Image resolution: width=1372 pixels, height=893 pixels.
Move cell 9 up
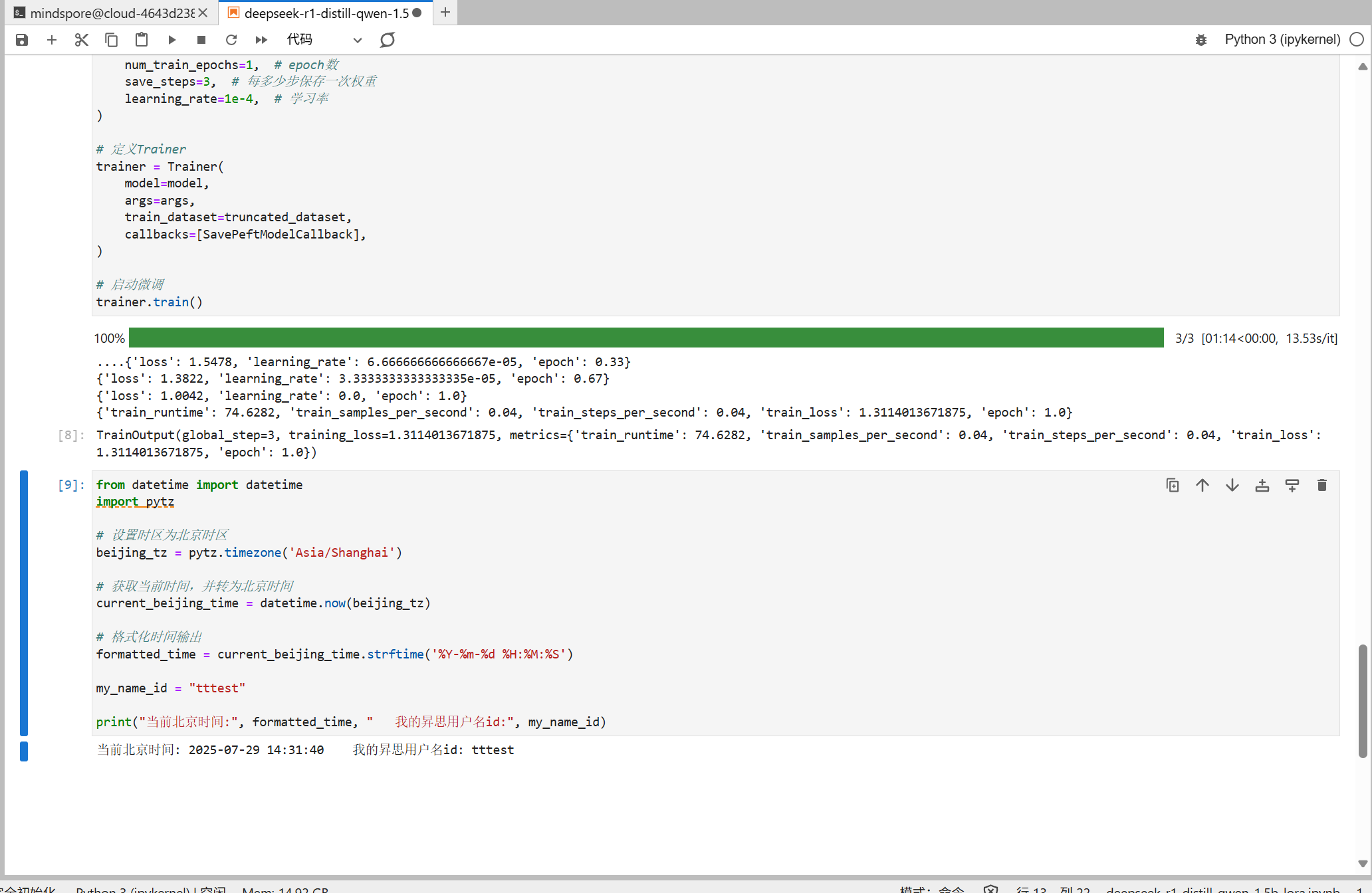[x=1202, y=486]
